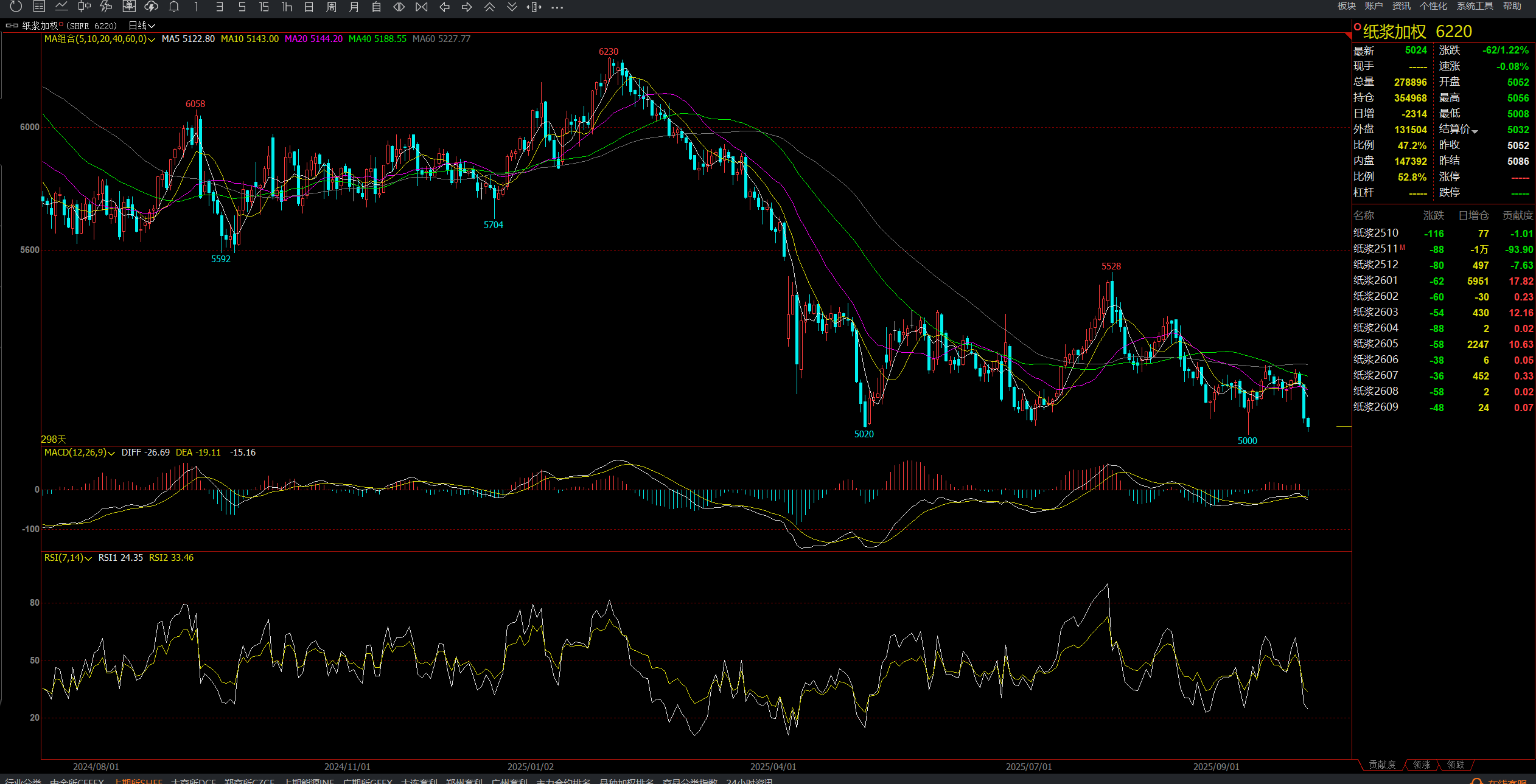Switch to the 领涨 tab

click(1422, 765)
